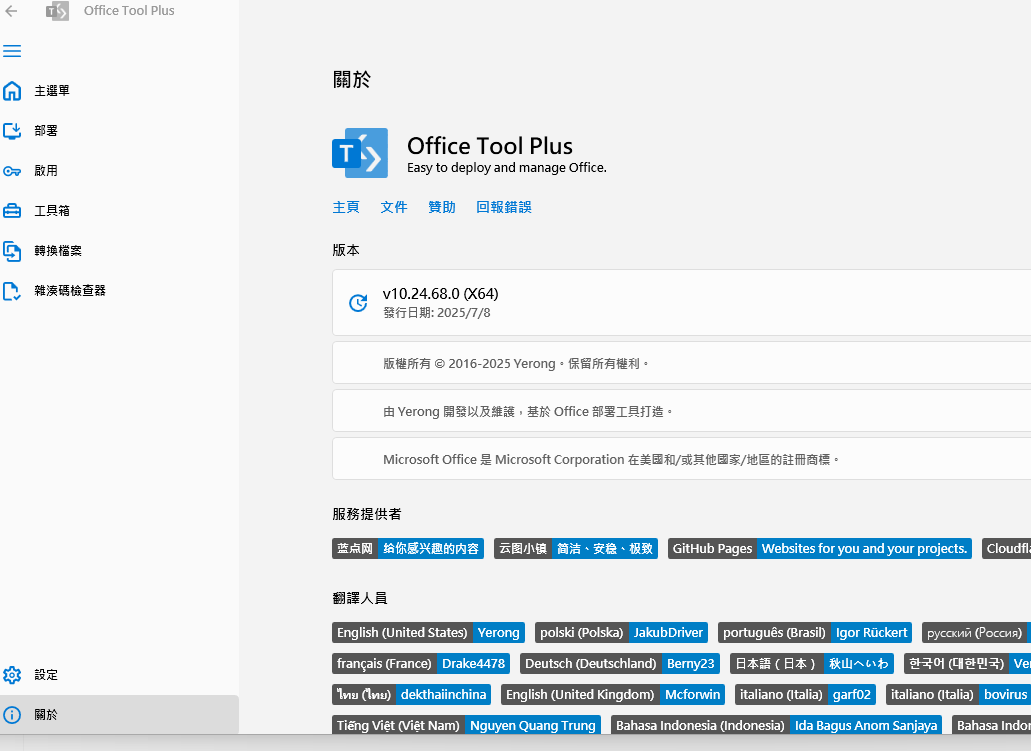Open the GitHub Pages provider badge
This screenshot has width=1031, height=751.
point(820,548)
